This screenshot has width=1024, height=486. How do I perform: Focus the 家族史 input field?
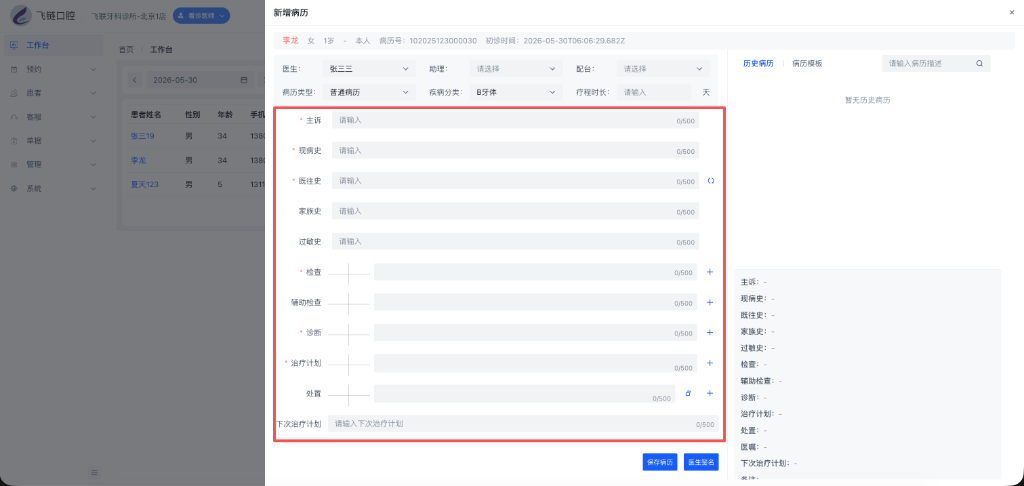515,211
